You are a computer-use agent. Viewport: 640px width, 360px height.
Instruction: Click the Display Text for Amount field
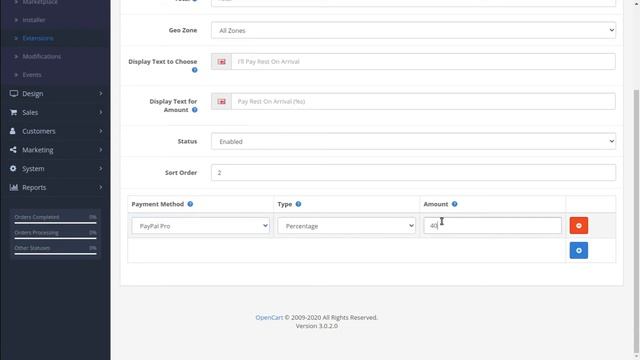tap(423, 101)
